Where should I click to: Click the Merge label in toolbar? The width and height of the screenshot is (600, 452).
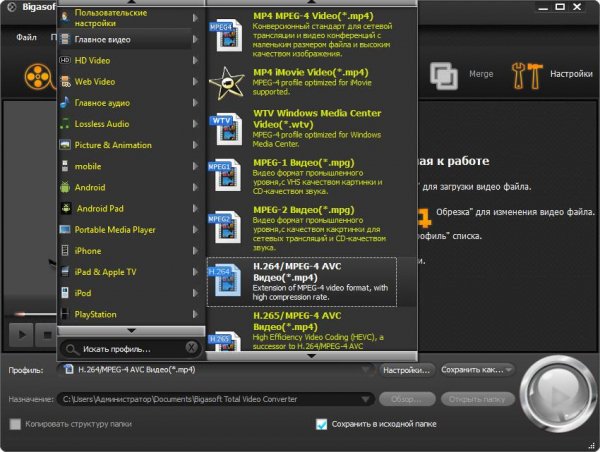(481, 74)
